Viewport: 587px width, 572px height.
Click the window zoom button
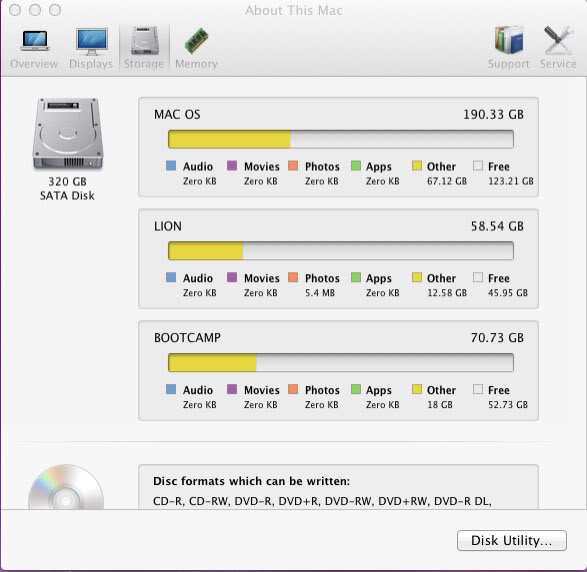point(55,10)
